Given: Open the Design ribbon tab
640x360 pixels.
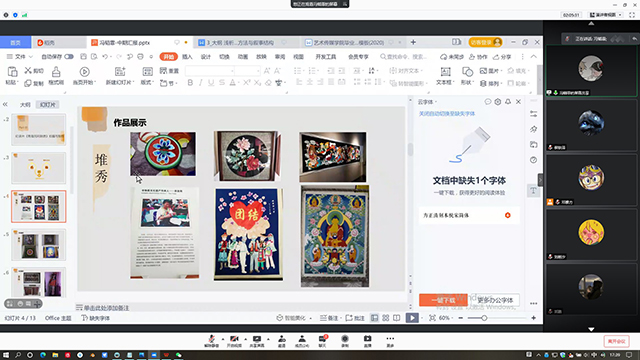Looking at the screenshot, I should coord(206,57).
